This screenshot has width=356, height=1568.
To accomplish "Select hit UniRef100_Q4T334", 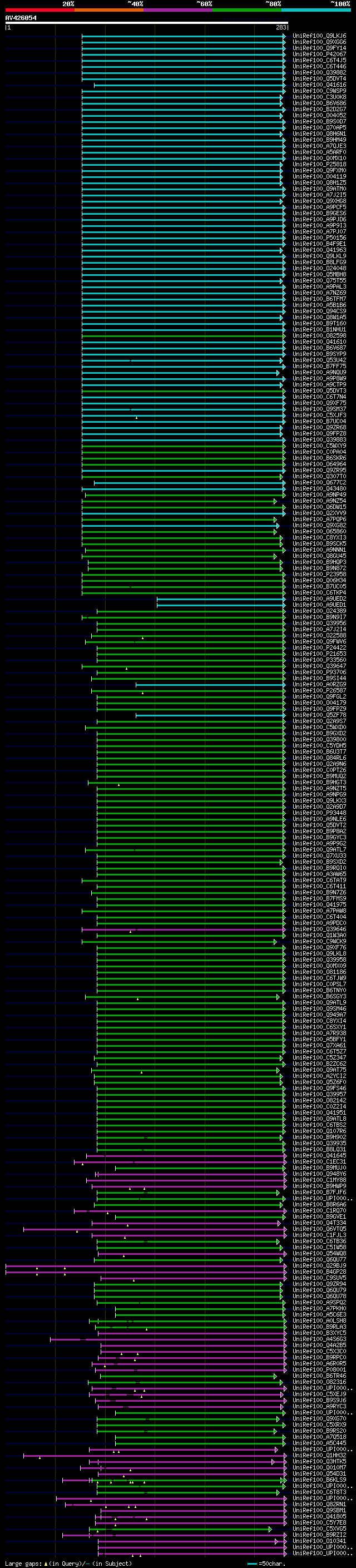I will point(319,1223).
